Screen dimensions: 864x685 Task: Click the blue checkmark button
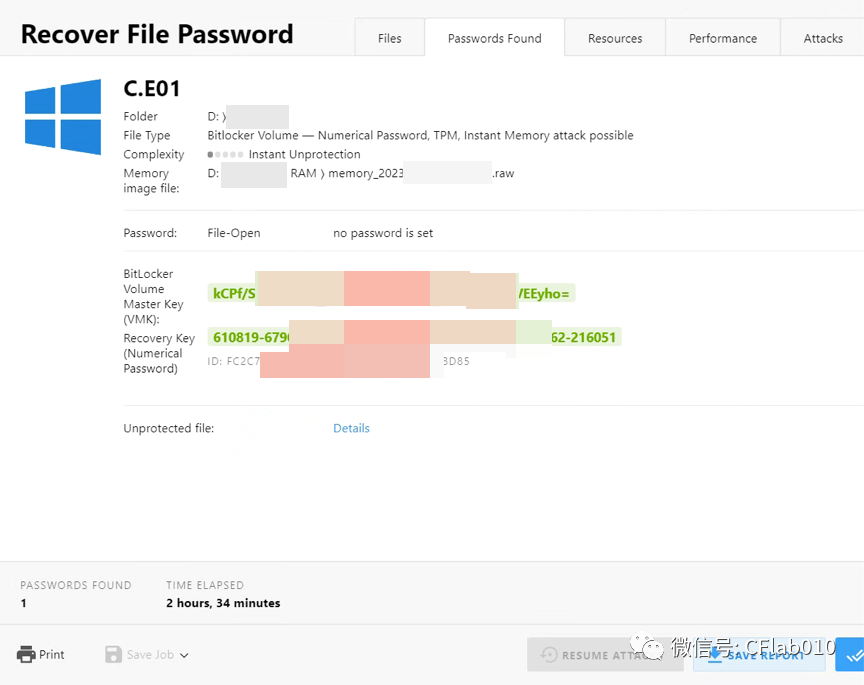850,655
